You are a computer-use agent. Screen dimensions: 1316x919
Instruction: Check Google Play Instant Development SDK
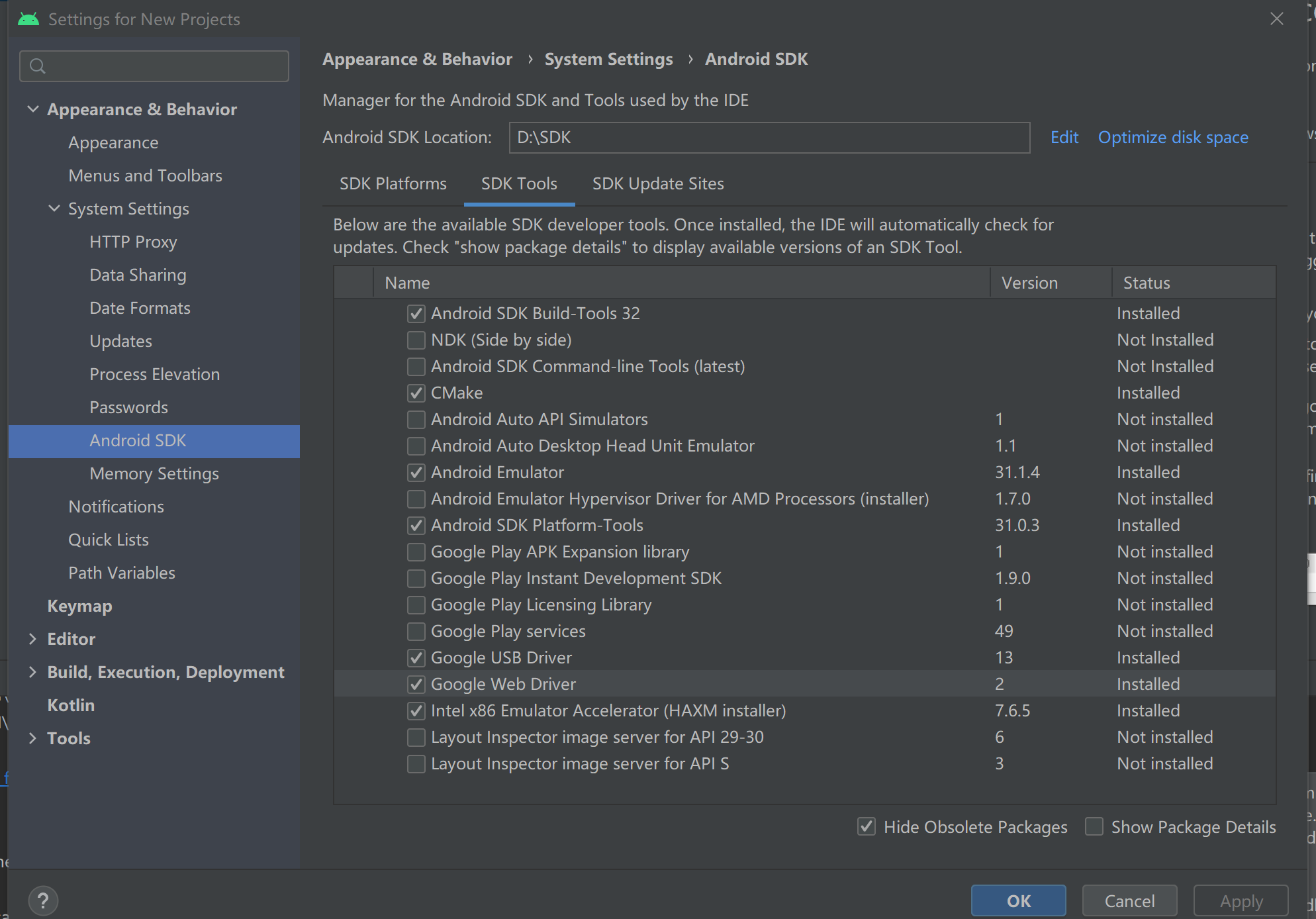(416, 578)
